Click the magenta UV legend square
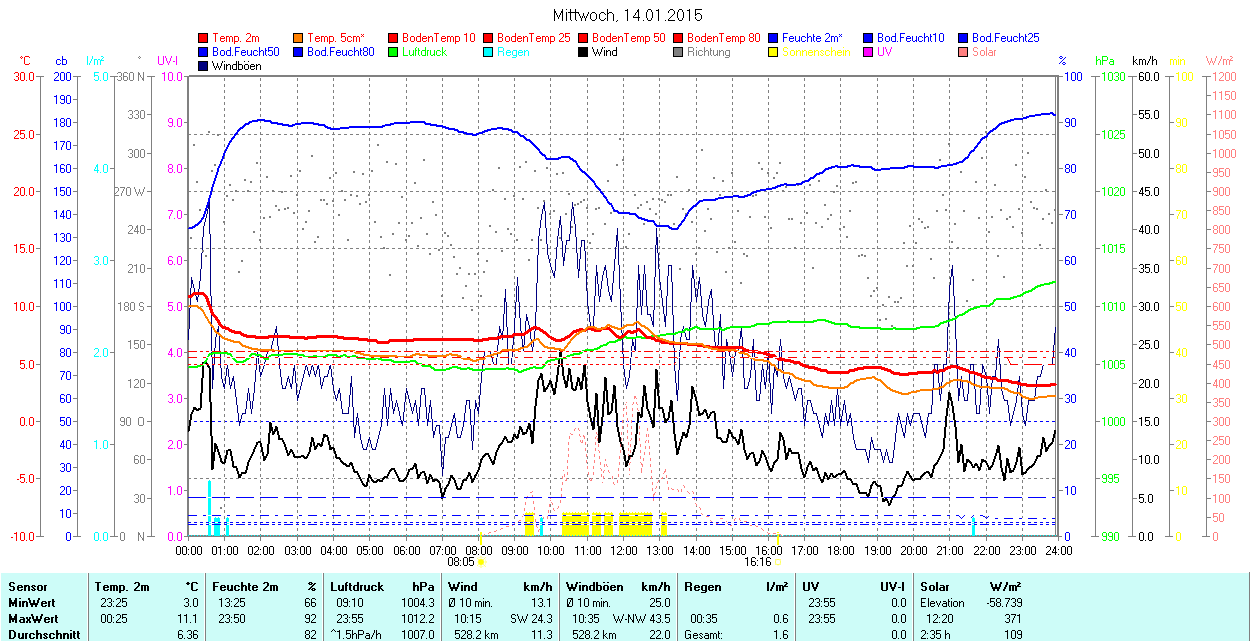Viewport: 1250px width, 641px height. [x=869, y=52]
